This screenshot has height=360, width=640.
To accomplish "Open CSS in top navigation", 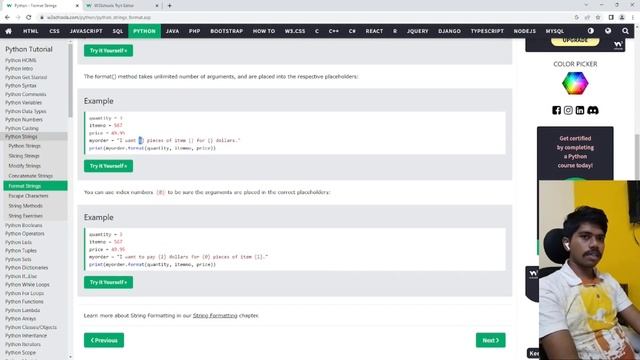I will tap(54, 31).
